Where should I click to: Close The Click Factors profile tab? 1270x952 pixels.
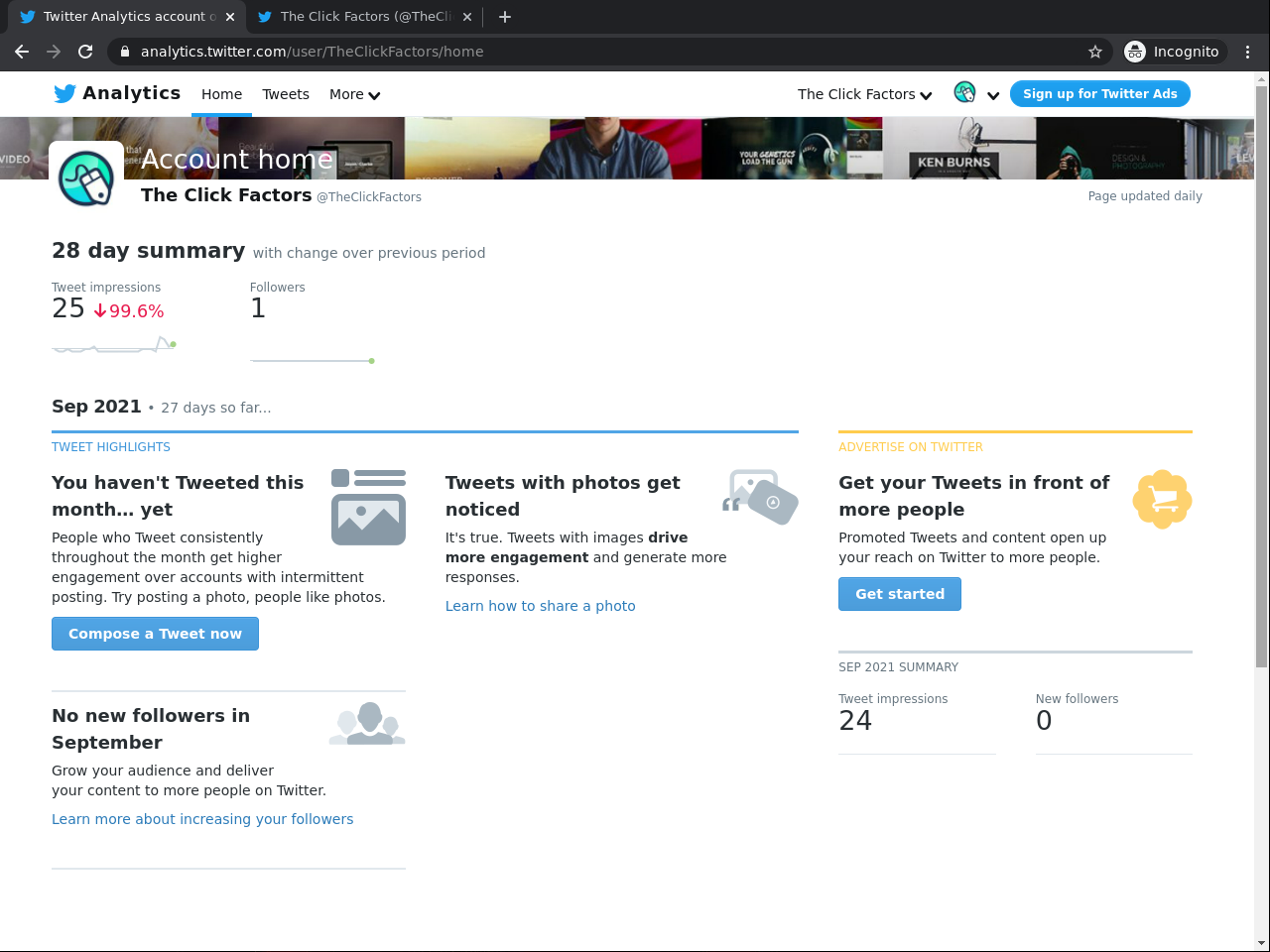coord(467,17)
